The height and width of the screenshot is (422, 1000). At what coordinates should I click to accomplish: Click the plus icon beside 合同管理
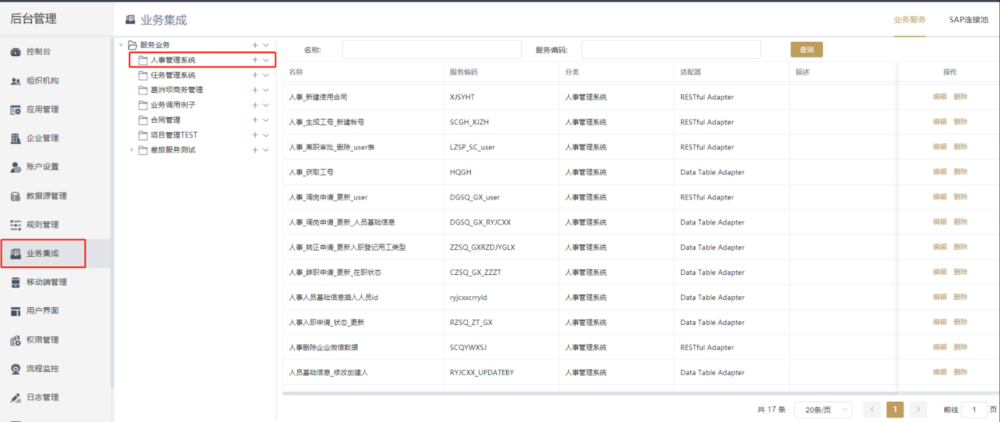tap(255, 120)
